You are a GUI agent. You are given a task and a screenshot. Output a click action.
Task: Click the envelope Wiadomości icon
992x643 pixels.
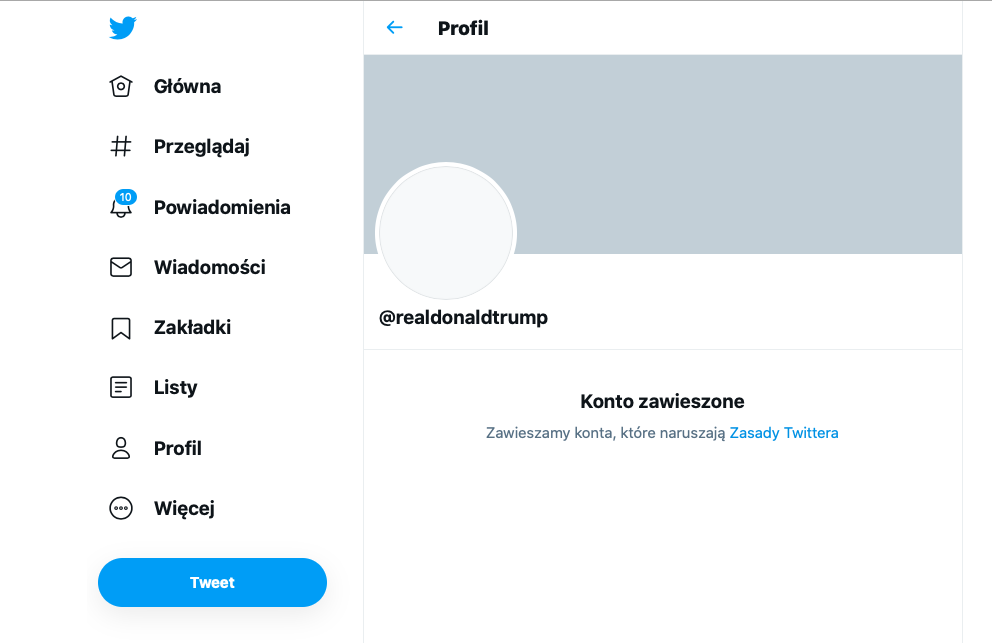[121, 268]
